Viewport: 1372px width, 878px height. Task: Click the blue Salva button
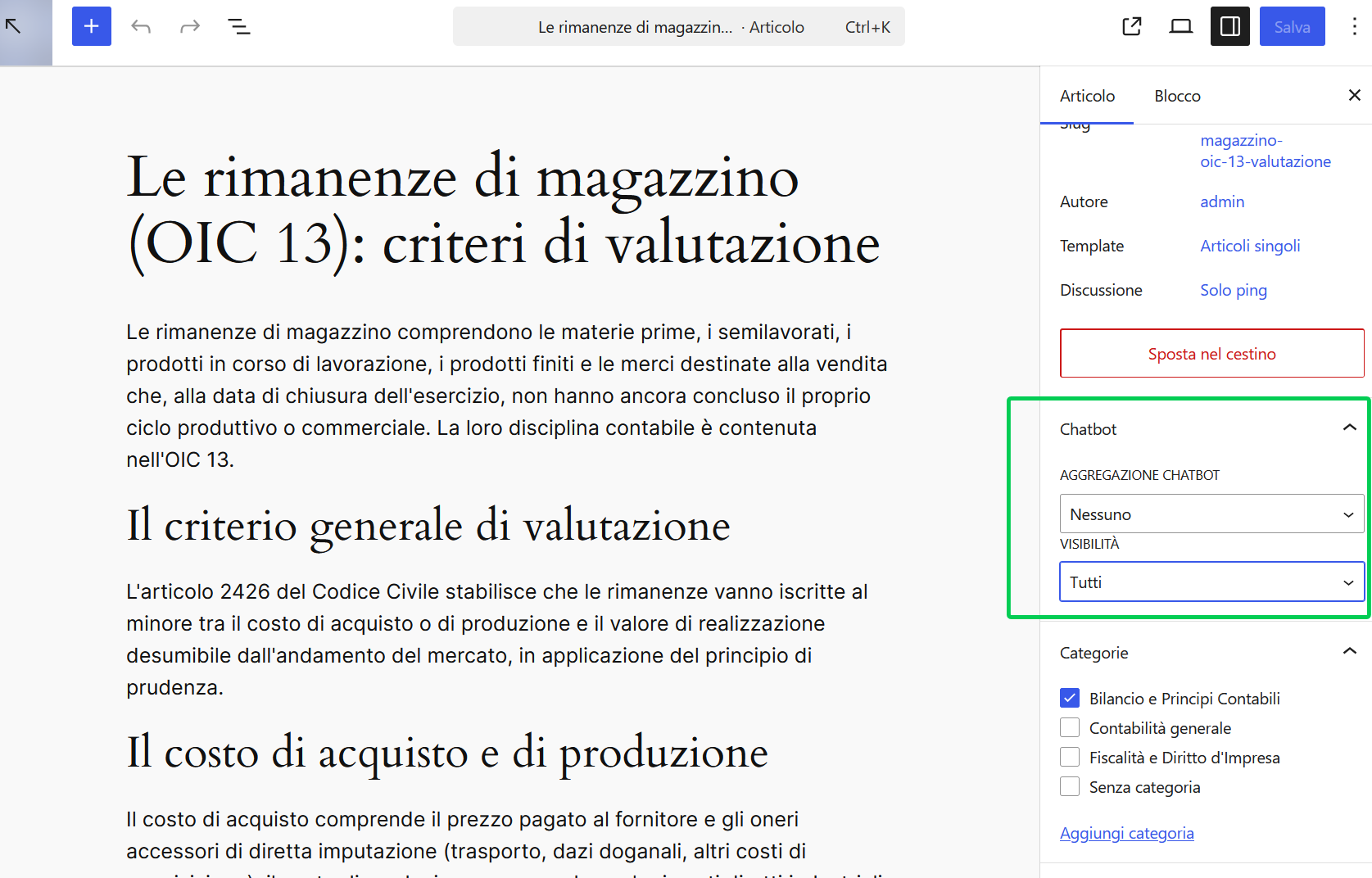pyautogui.click(x=1293, y=26)
